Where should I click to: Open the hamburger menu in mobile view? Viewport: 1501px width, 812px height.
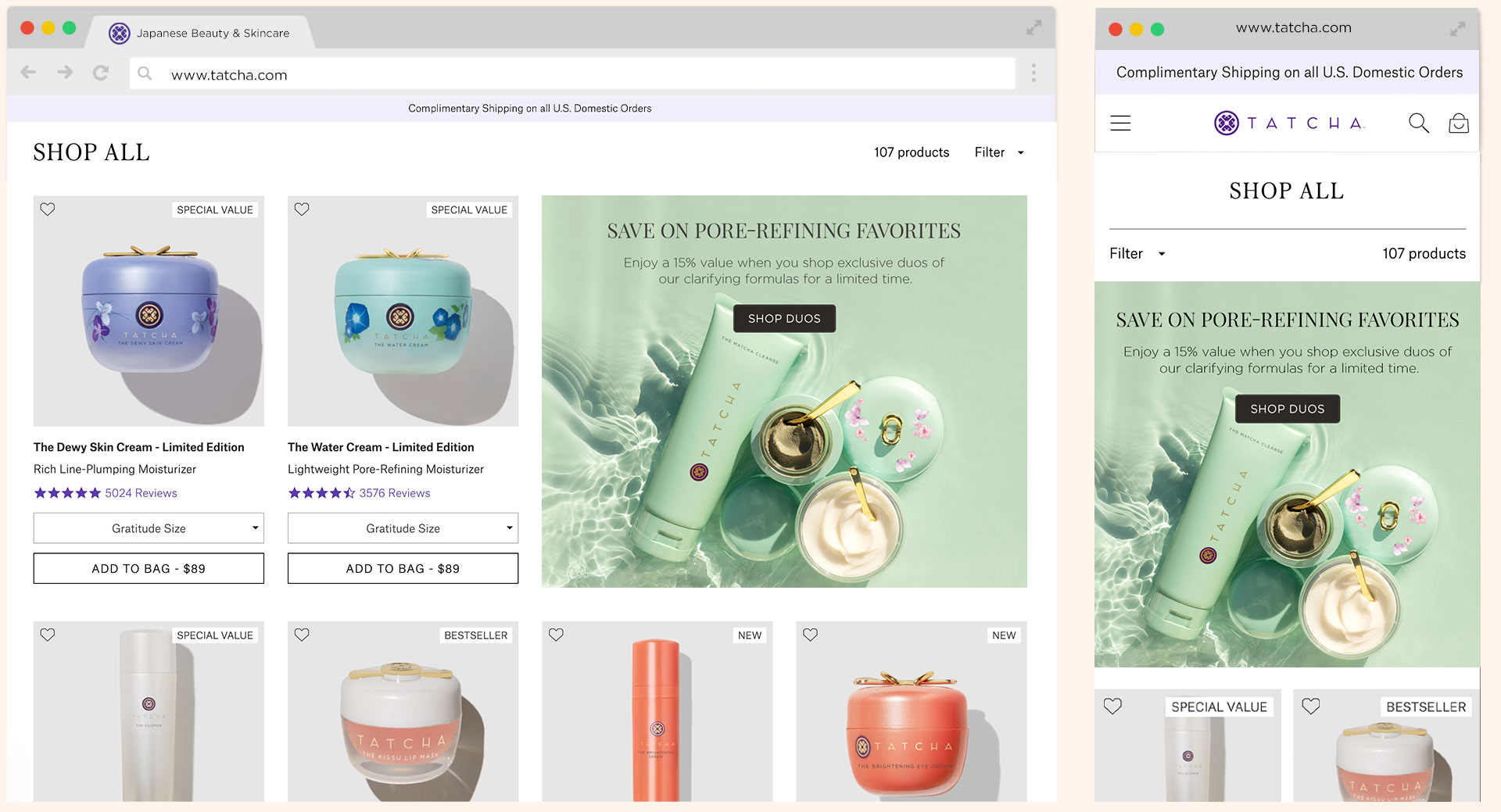1120,123
